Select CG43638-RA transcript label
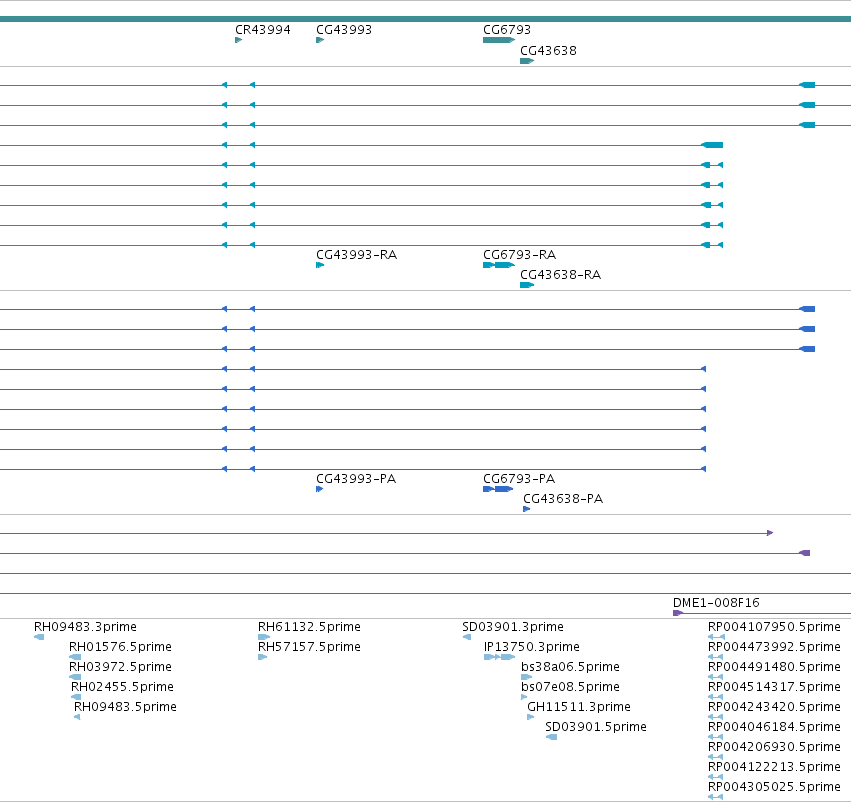This screenshot has width=851, height=802. [x=561, y=275]
